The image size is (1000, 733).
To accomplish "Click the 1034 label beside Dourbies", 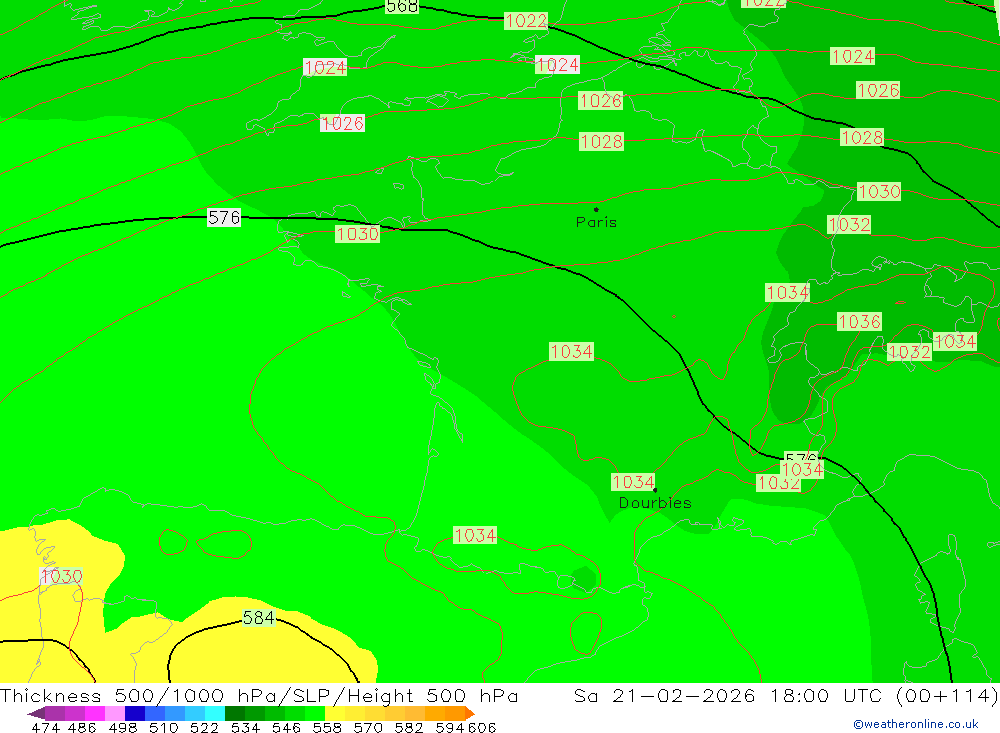I will point(633,482).
